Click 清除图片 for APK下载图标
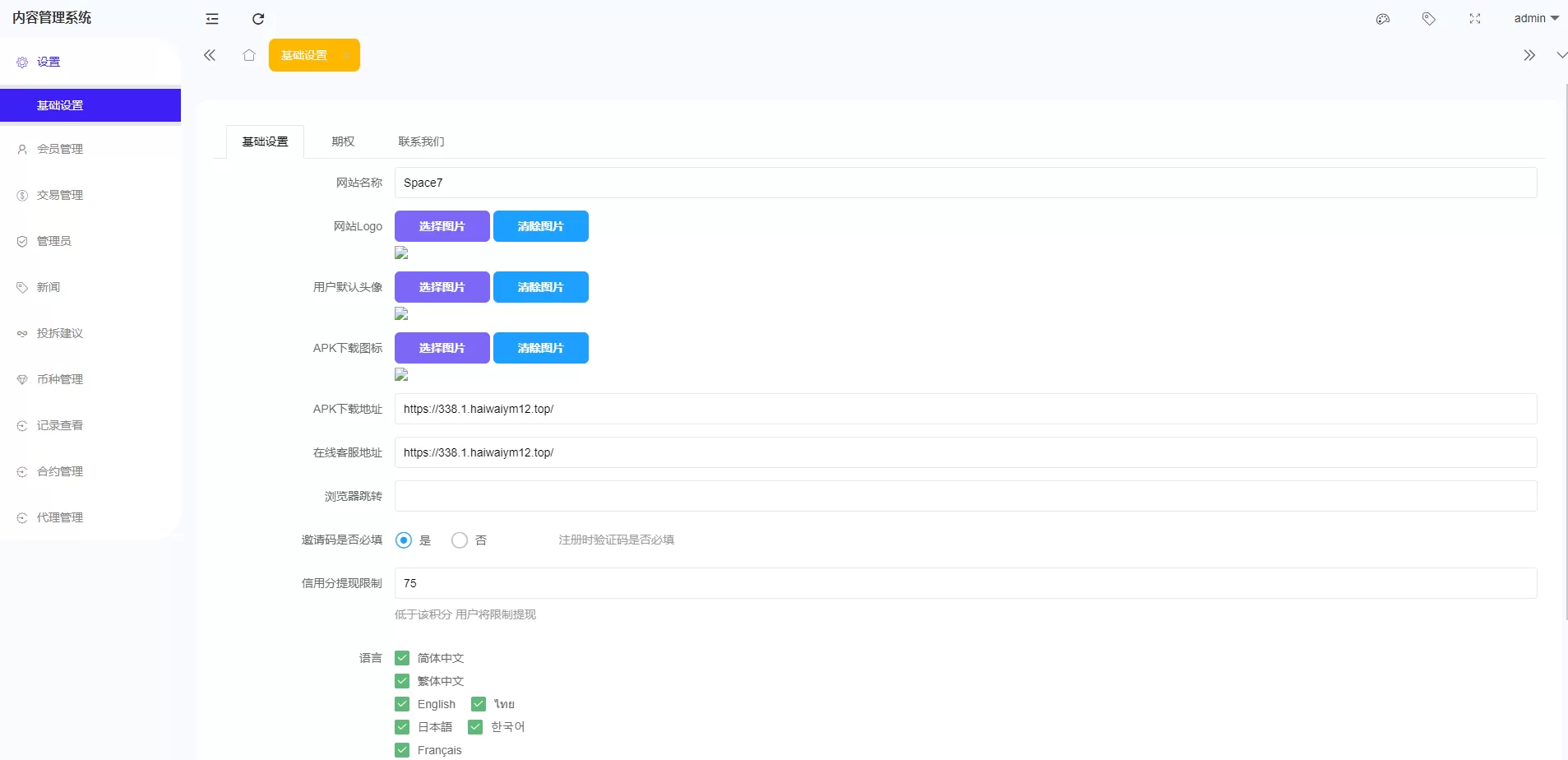 point(540,348)
